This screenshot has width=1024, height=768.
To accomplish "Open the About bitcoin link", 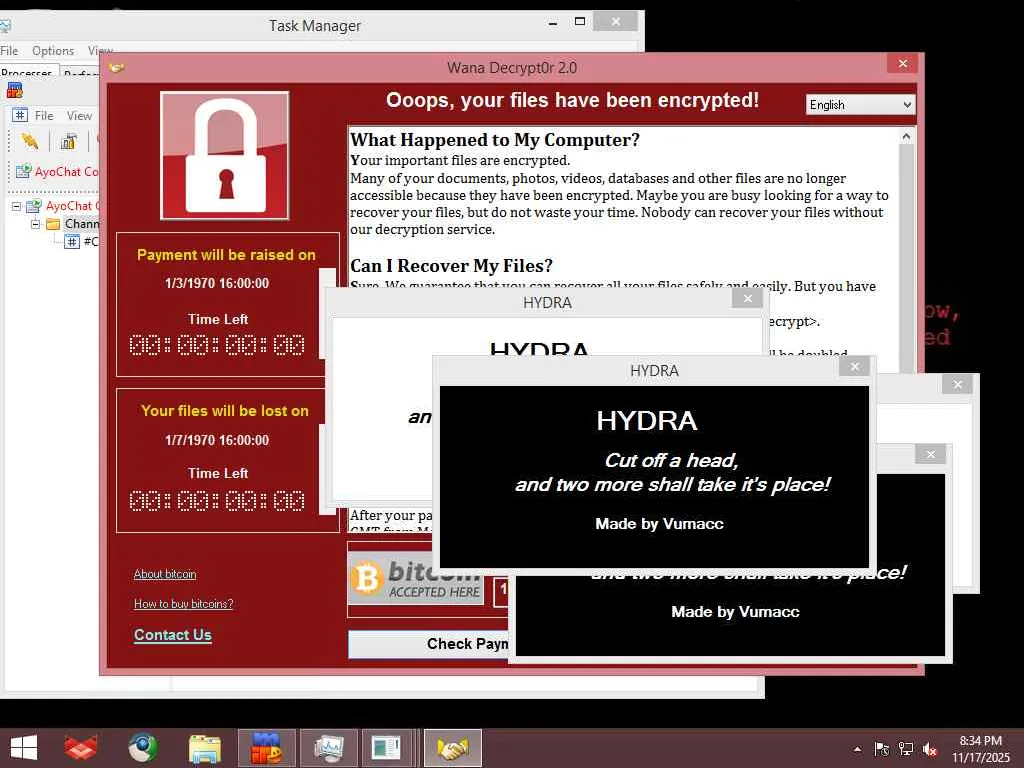I will coord(165,574).
